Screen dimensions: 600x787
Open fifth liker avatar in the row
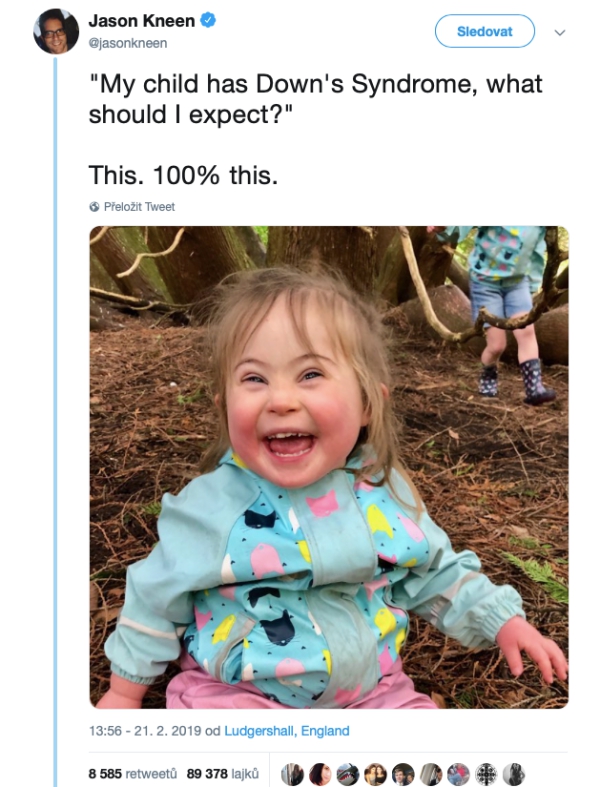[x=403, y=774]
